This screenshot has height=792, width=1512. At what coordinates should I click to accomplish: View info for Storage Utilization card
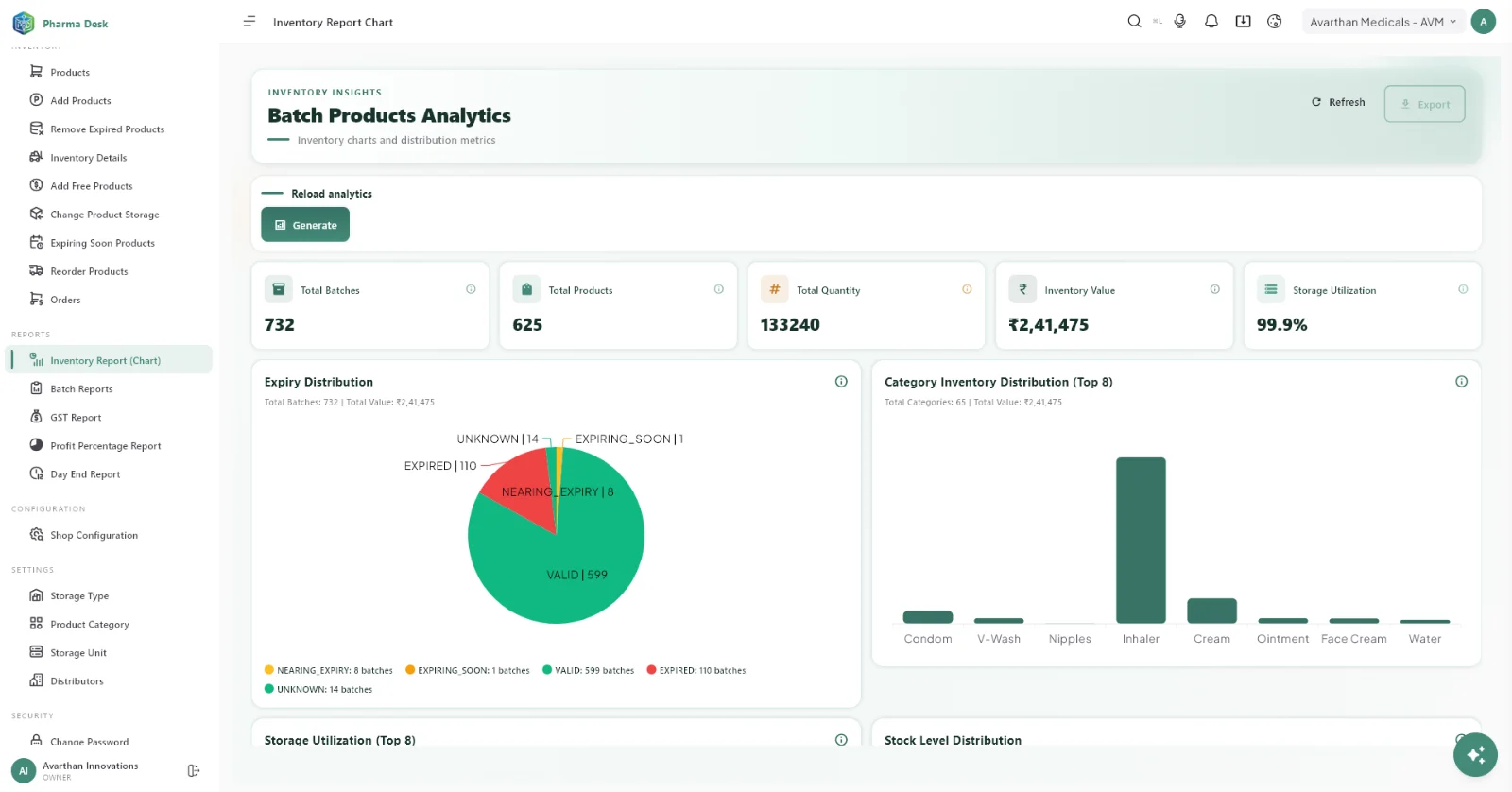pos(1463,289)
